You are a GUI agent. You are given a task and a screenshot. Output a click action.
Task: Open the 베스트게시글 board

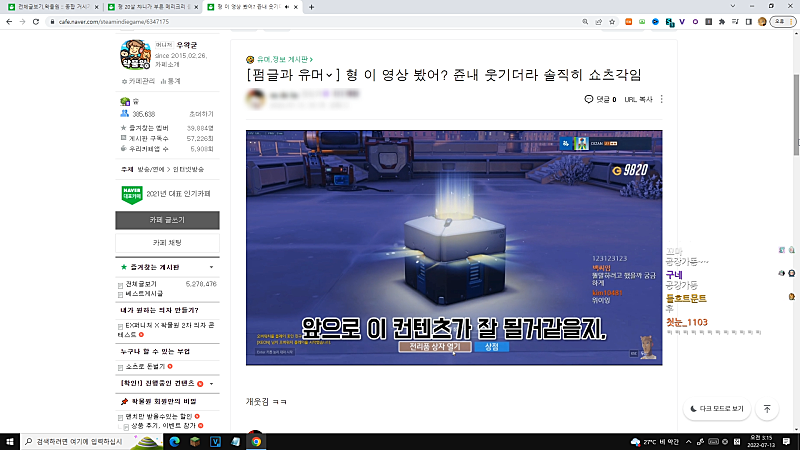pyautogui.click(x=144, y=293)
